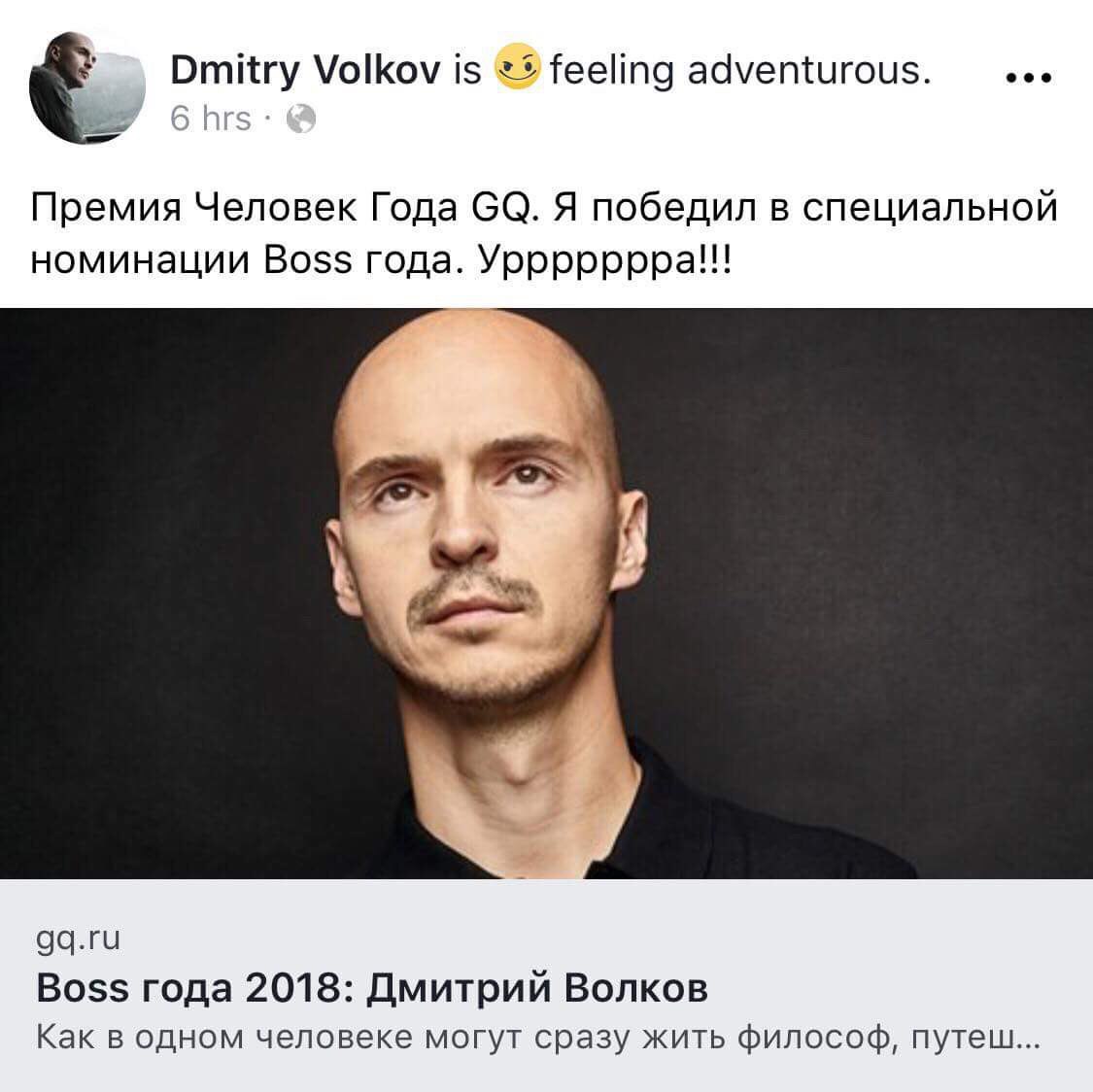Open Dmitry Volkov's round profile picture
This screenshot has height=1092, width=1093.
pyautogui.click(x=87, y=87)
